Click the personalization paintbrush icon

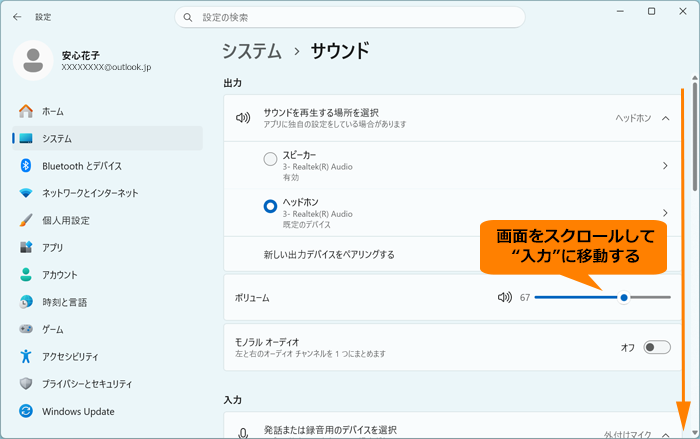coord(26,220)
